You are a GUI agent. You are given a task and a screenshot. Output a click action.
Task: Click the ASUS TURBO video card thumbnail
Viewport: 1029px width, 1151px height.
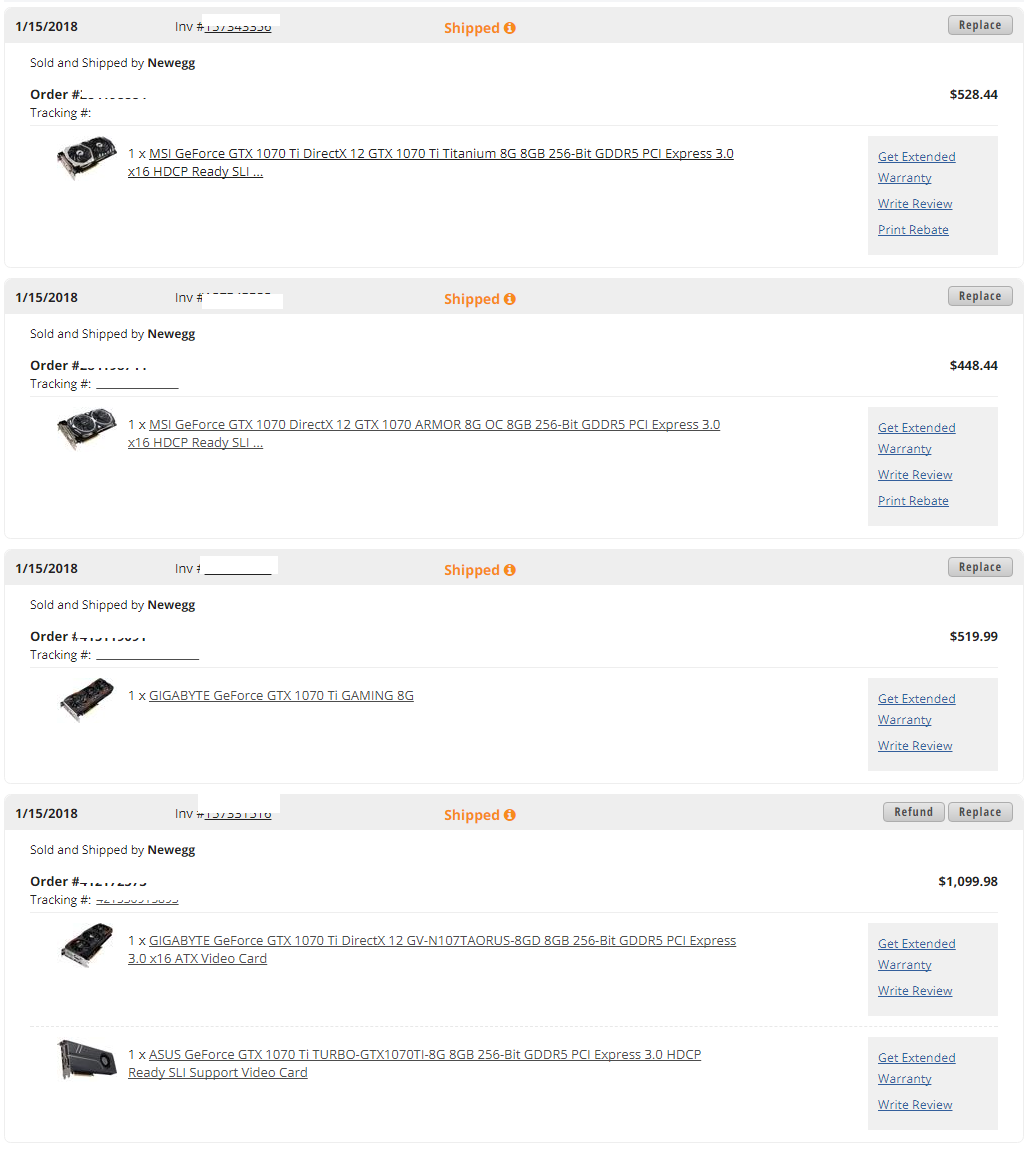tap(87, 1060)
